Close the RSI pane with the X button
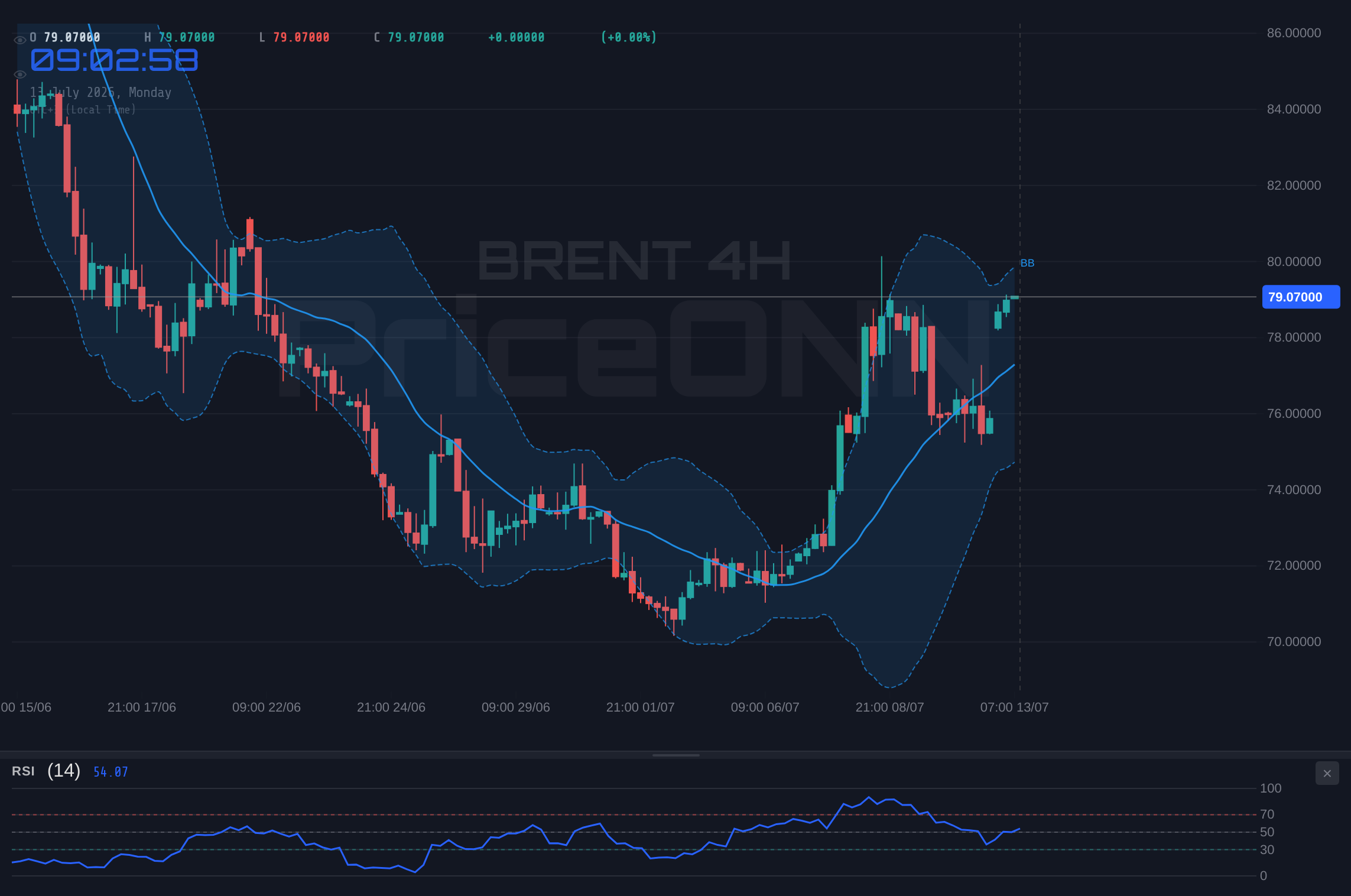Screen dimensions: 1351x896 [x=1327, y=773]
